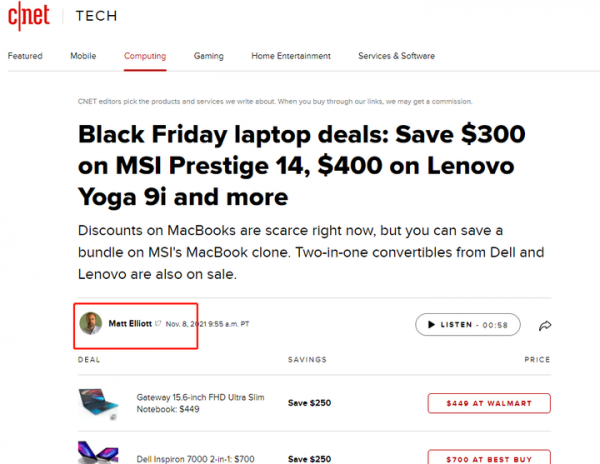The width and height of the screenshot is (600, 464).
Task: Open the Gateway laptop thumbnail image
Action: [x=100, y=402]
